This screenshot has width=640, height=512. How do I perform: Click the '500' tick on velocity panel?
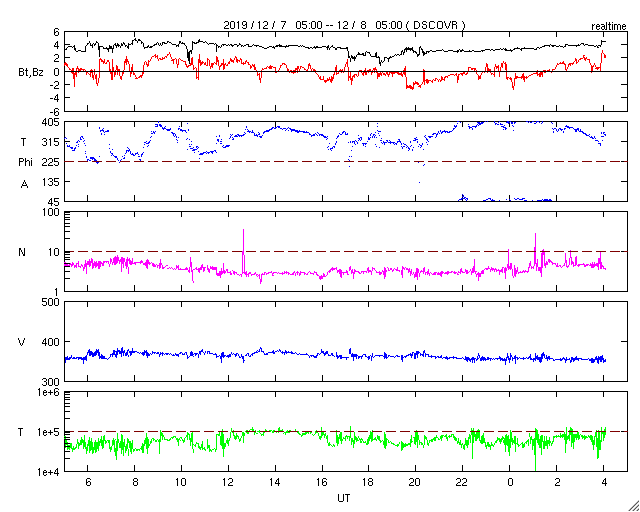click(x=51, y=303)
